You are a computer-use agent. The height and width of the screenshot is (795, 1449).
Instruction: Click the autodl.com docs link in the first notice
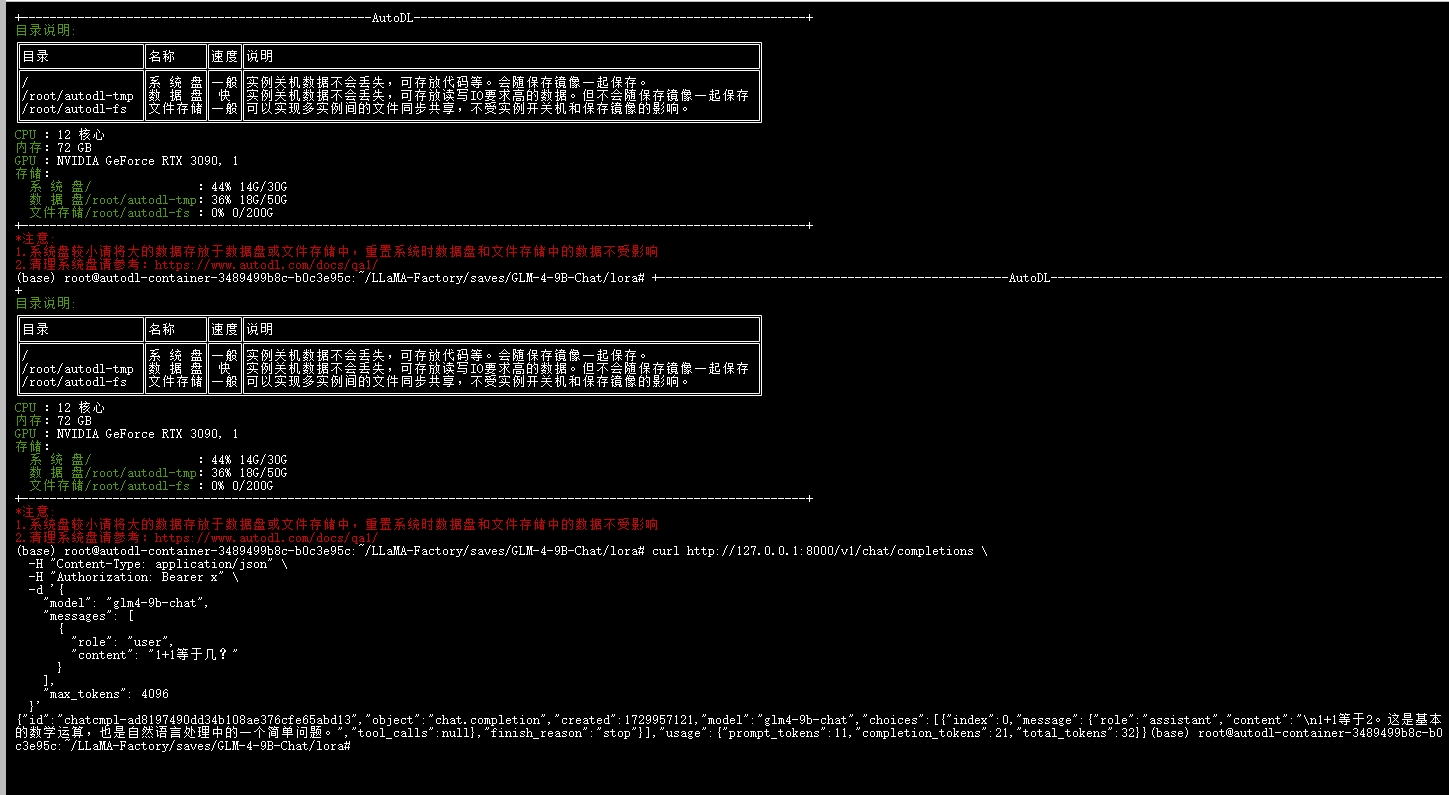click(266, 264)
